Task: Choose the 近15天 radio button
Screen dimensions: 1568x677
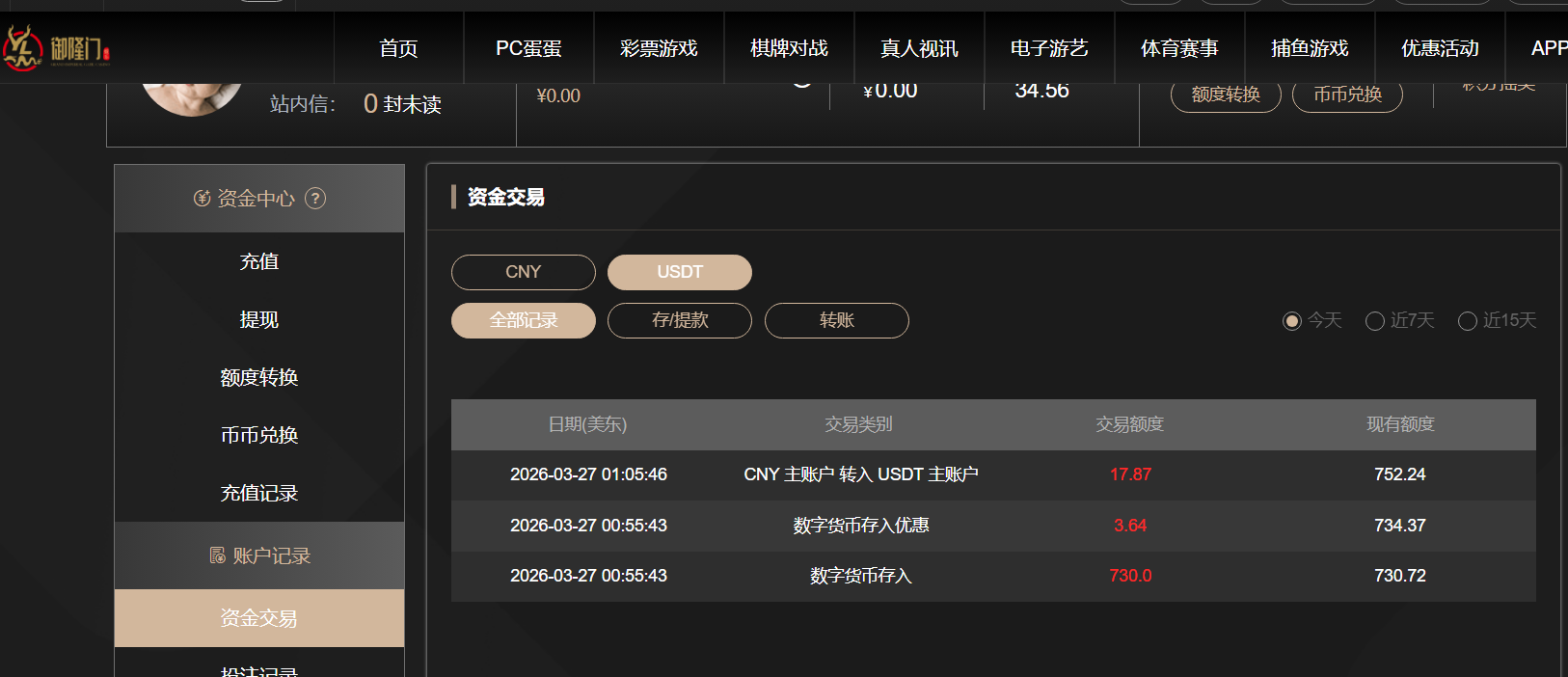Action: pos(1468,321)
